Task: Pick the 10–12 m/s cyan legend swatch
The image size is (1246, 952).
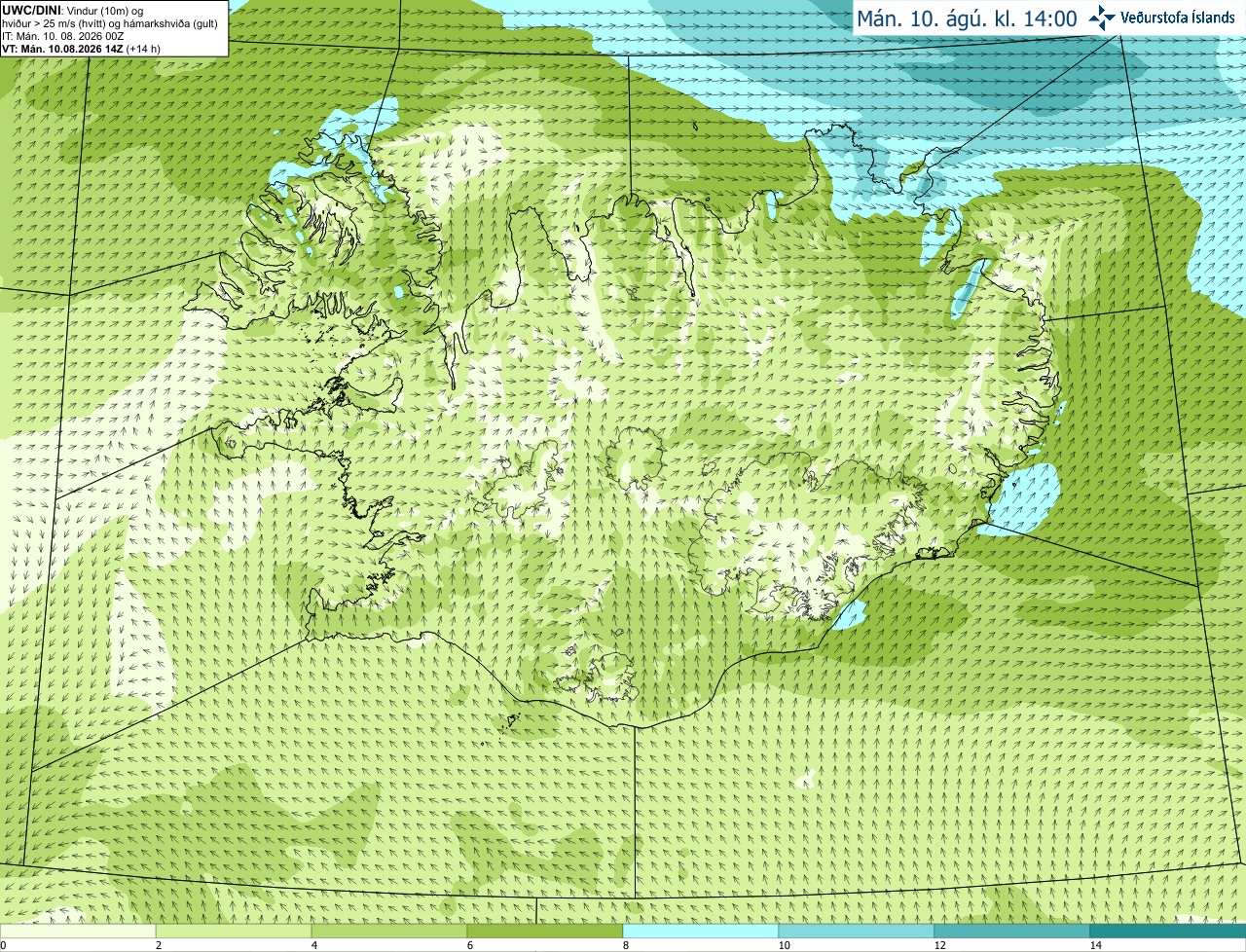Action: 857,932
